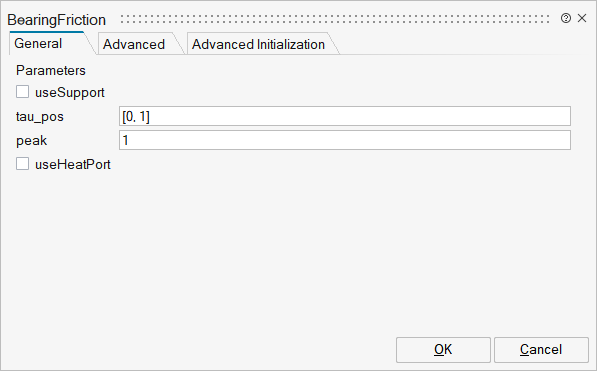The height and width of the screenshot is (371, 597).
Task: Focus the peak value input field
Action: (345, 140)
